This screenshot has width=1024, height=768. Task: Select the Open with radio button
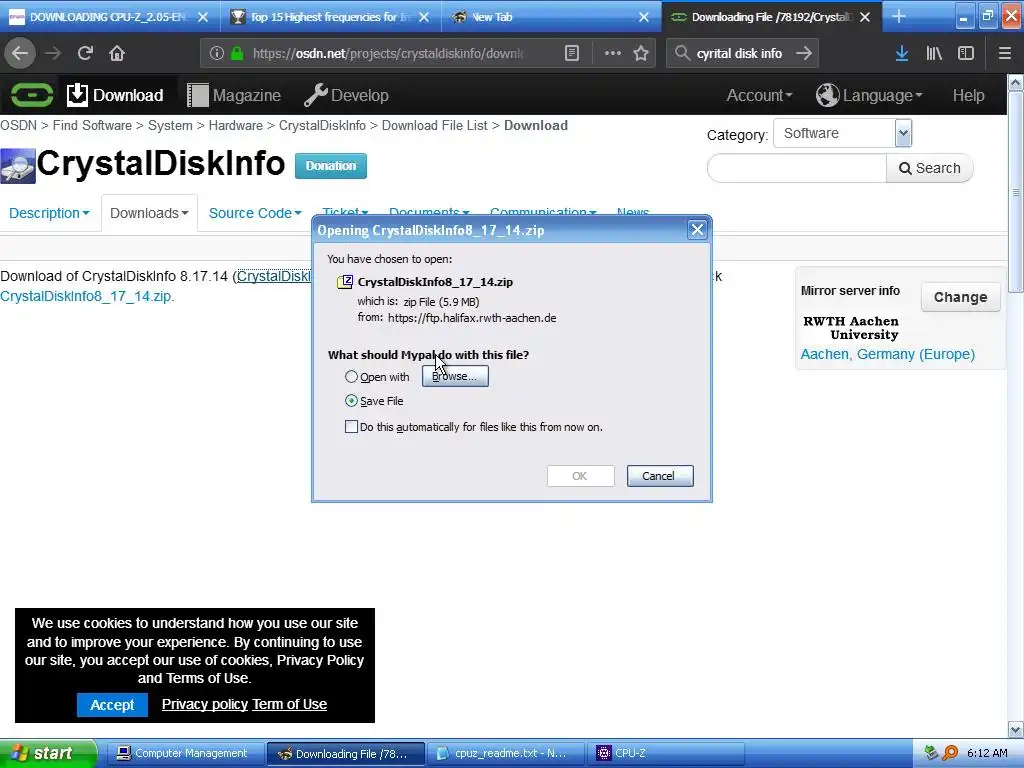tap(351, 377)
